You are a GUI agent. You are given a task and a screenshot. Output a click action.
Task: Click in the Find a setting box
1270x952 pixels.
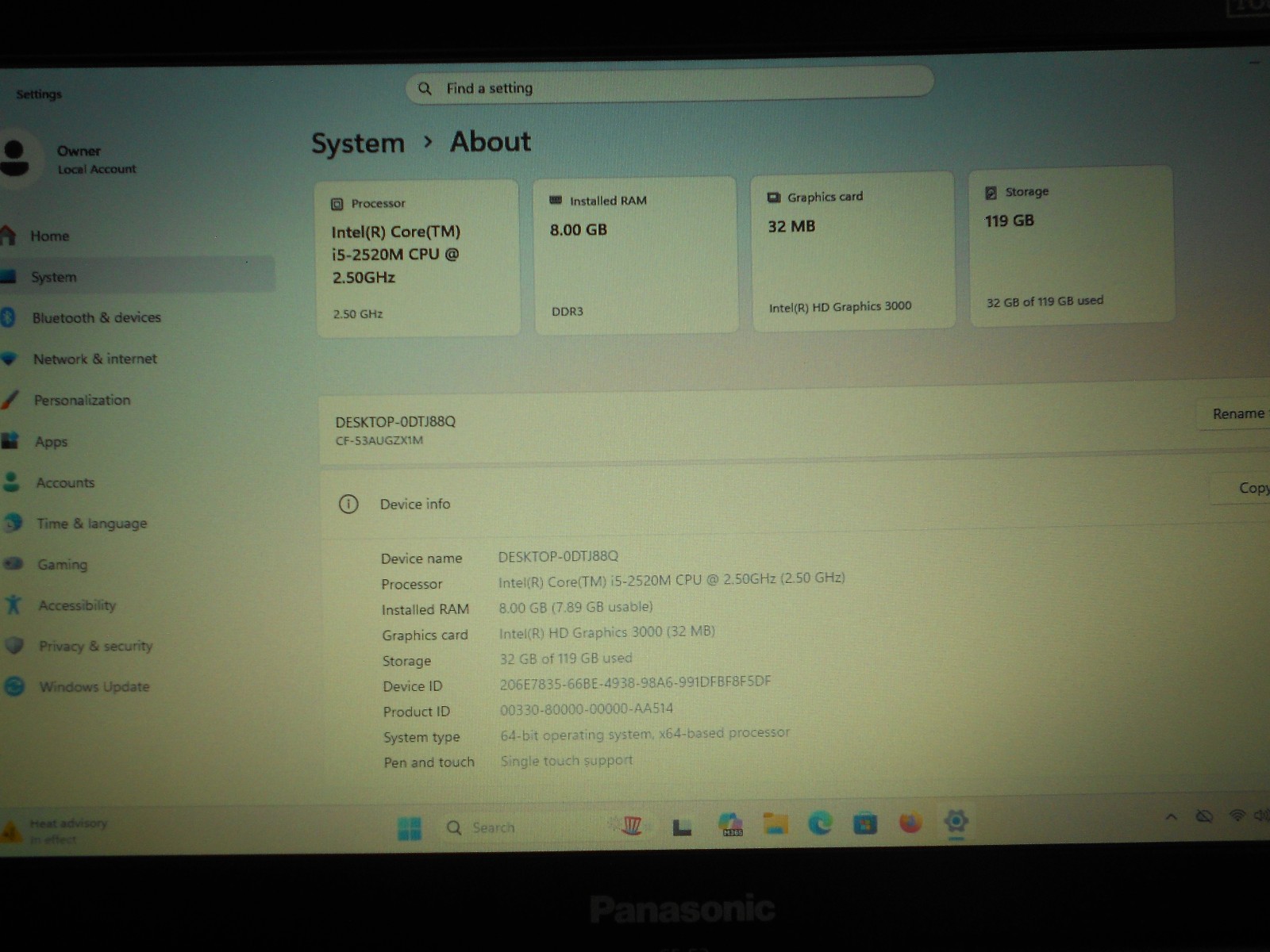coord(669,86)
